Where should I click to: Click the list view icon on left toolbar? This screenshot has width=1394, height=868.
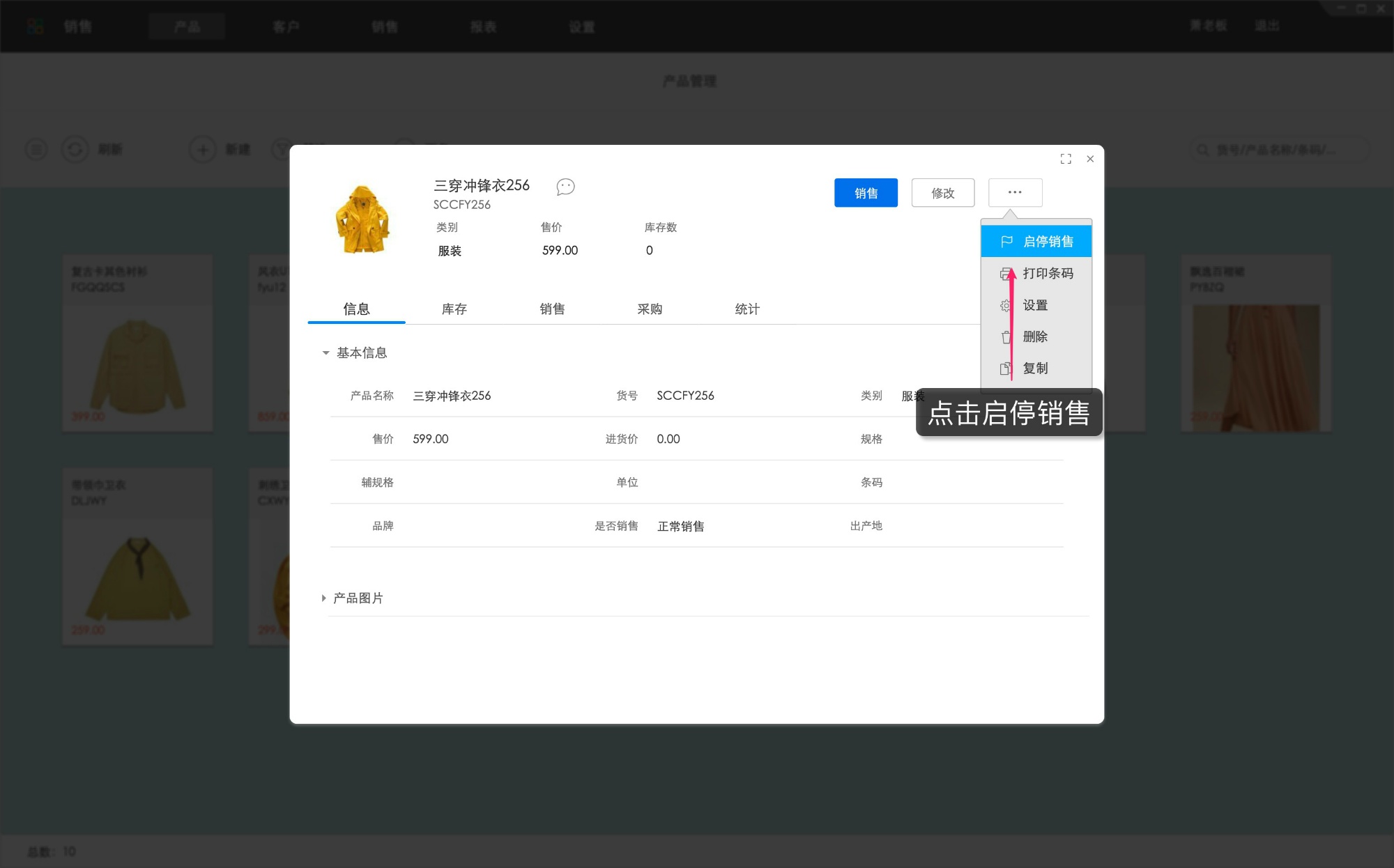tap(36, 149)
